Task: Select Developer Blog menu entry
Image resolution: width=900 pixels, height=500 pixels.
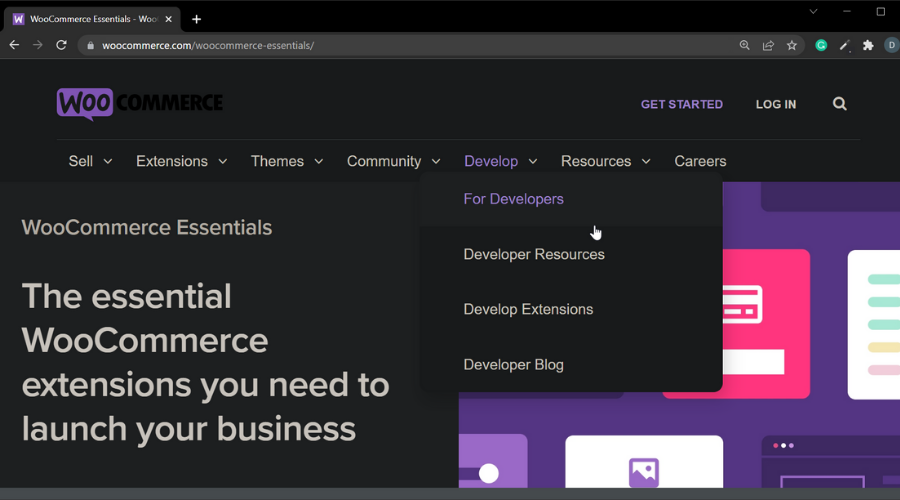Action: click(514, 365)
